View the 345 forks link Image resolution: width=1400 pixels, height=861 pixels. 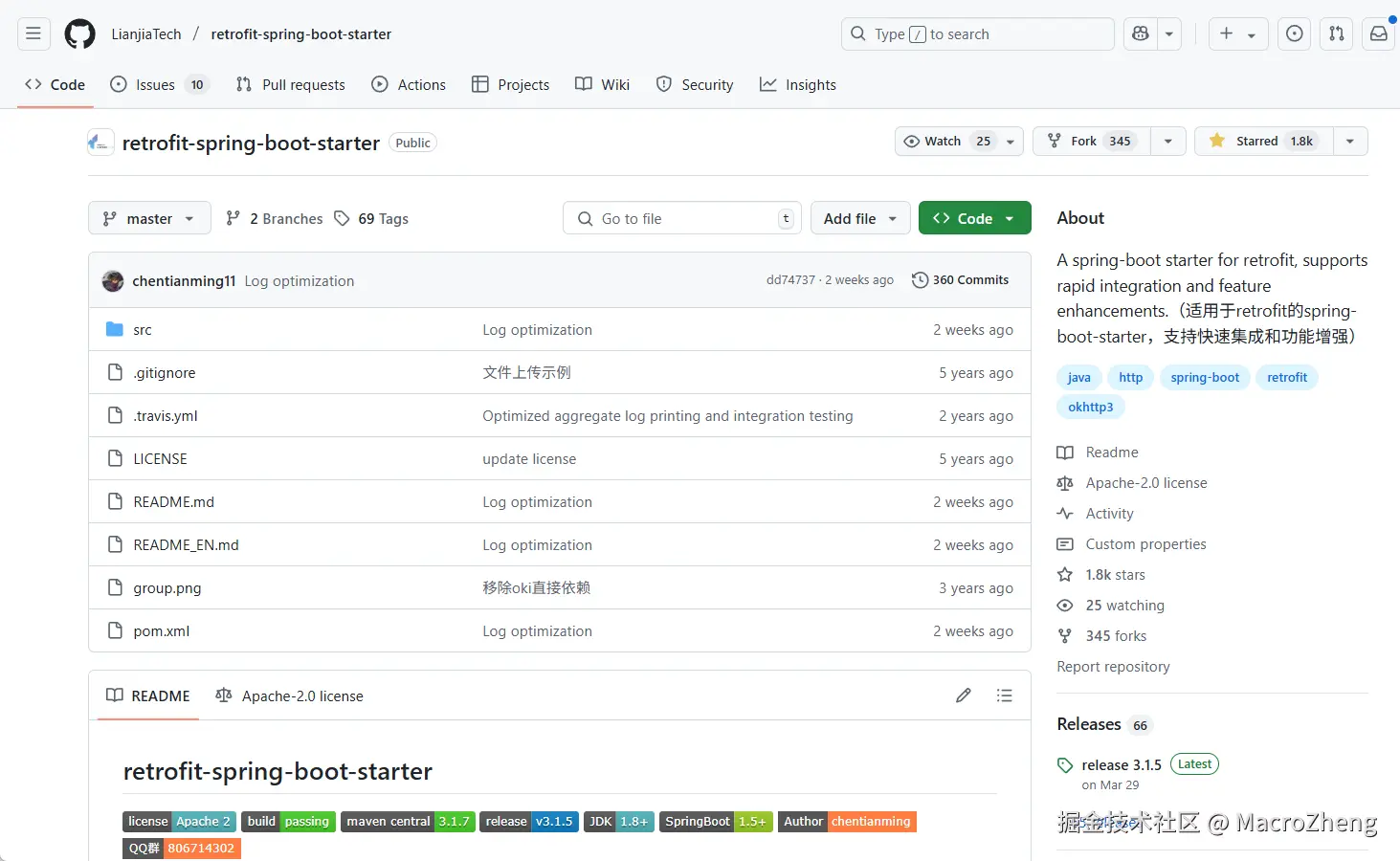pyautogui.click(x=1102, y=635)
